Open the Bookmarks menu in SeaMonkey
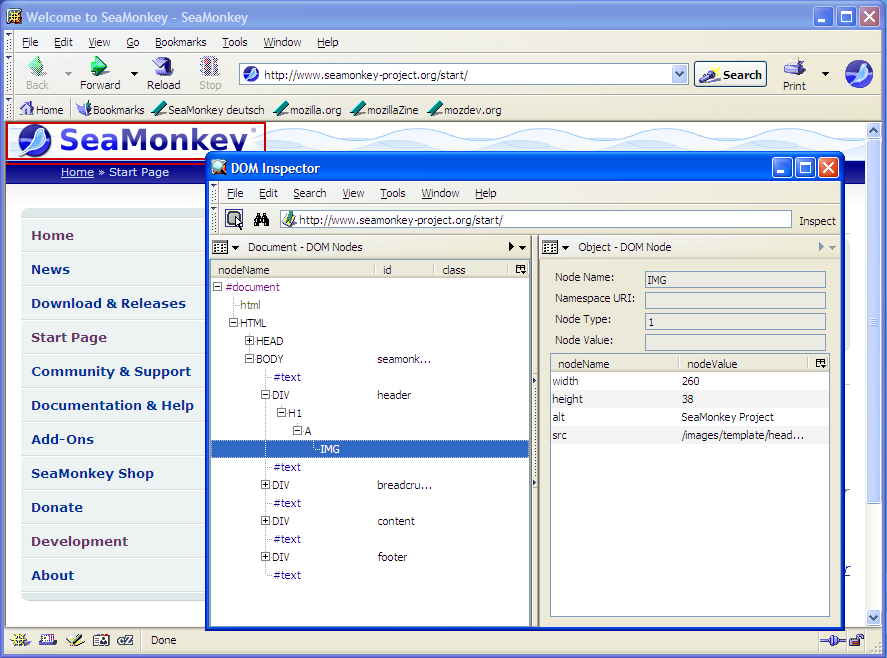Screen dimensions: 887x658 tap(180, 42)
